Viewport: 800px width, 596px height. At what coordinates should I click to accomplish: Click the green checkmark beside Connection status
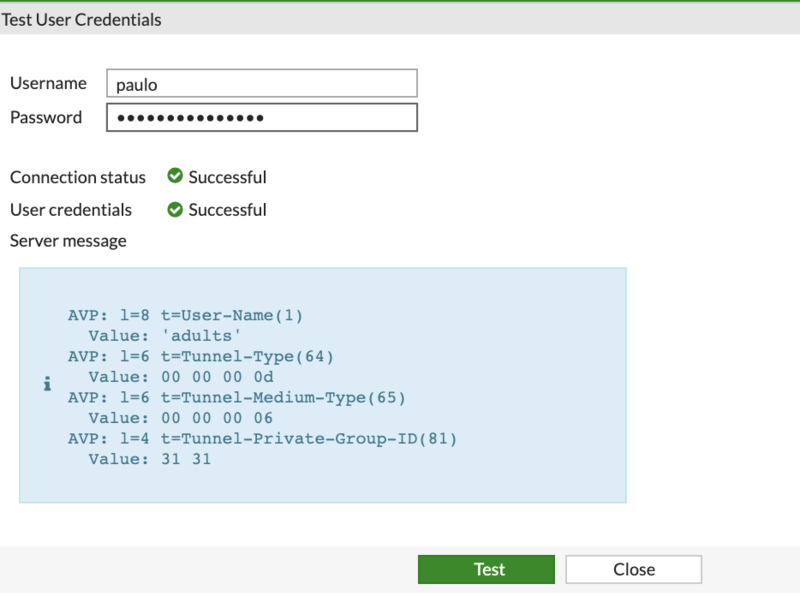coord(175,176)
